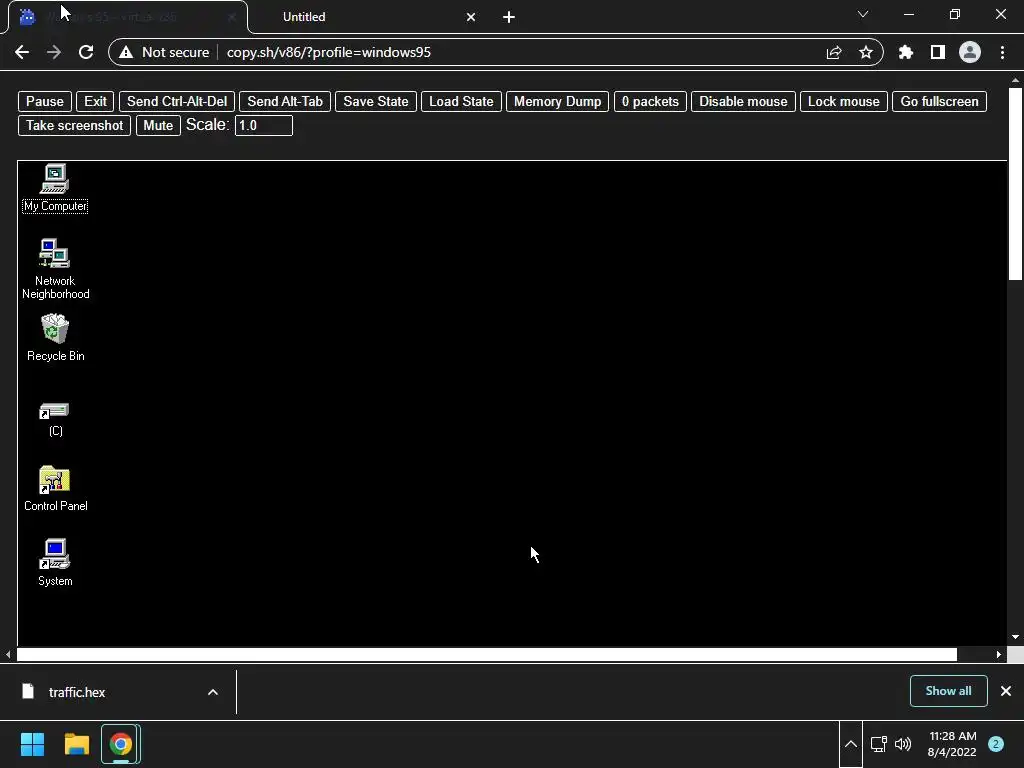Click Save State
The height and width of the screenshot is (768, 1024).
376,102
